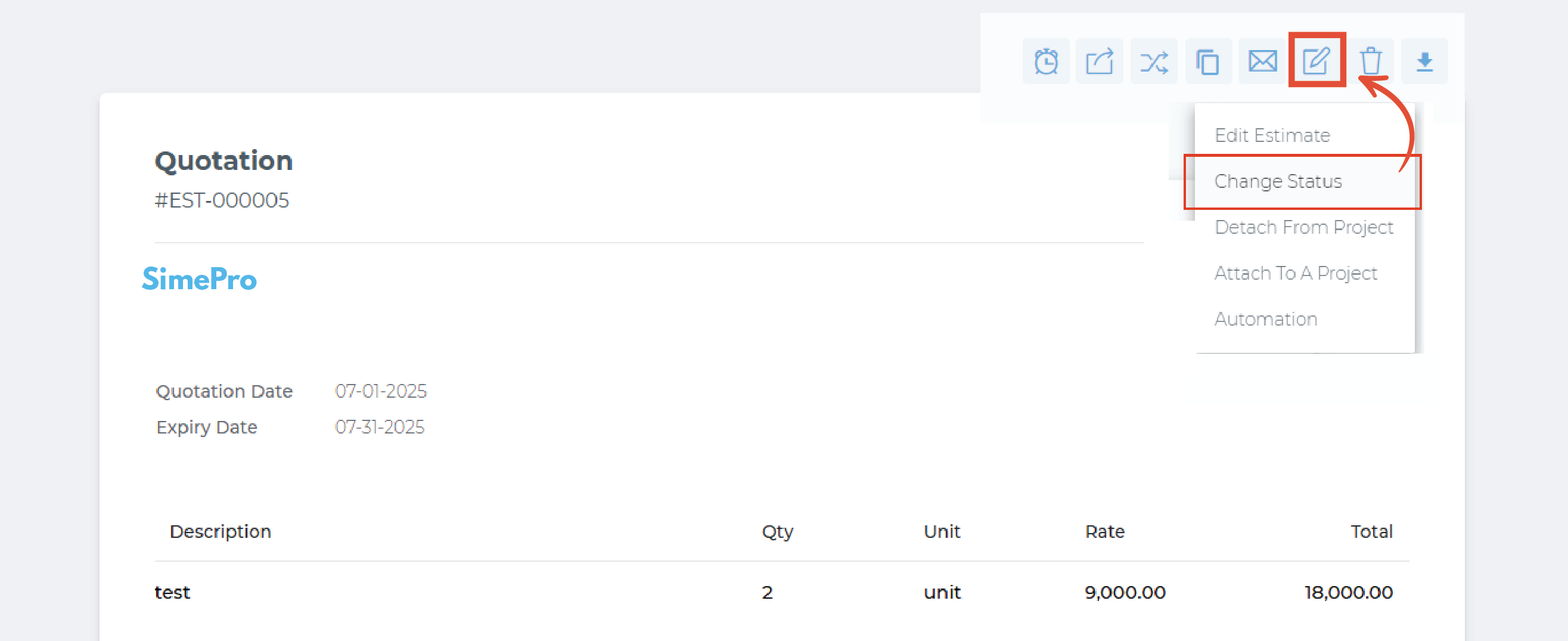
Task: Click the estimate number #EST-000005
Action: (222, 200)
